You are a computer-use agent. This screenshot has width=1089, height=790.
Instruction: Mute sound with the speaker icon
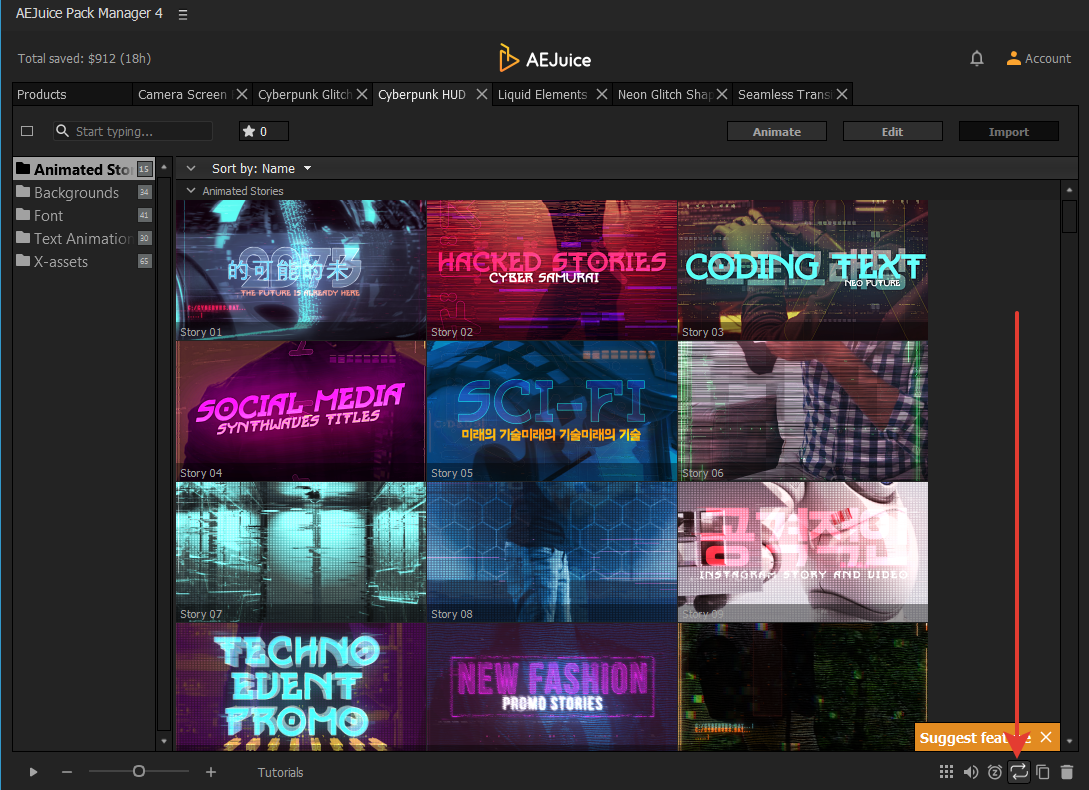point(970,772)
